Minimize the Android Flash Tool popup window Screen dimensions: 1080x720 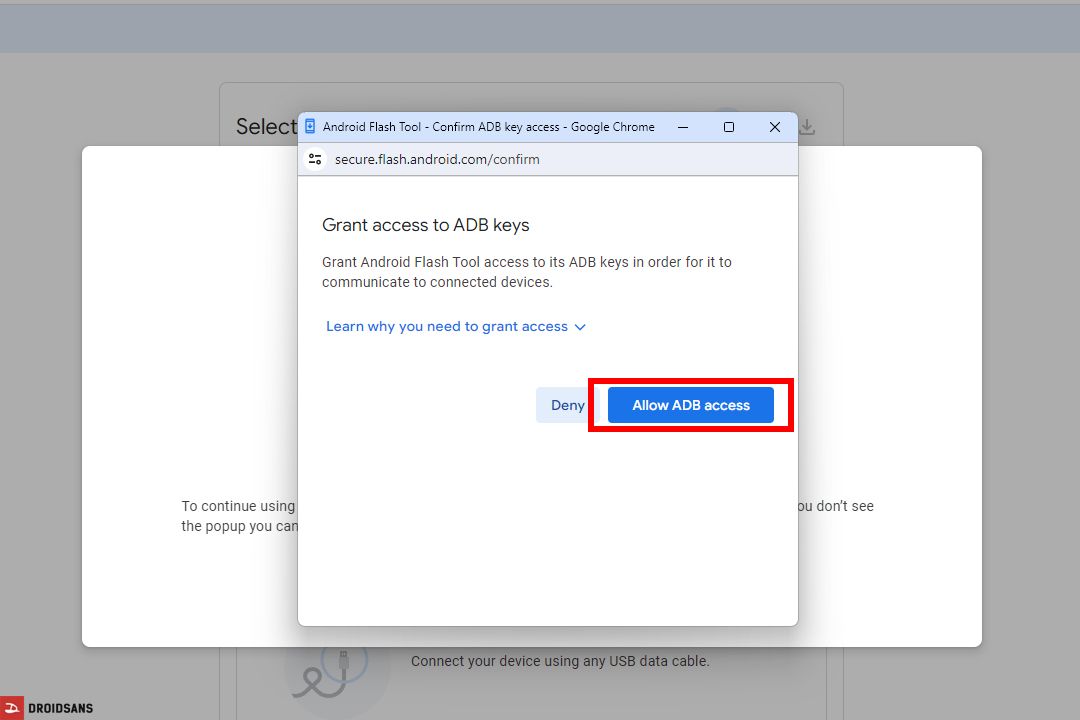pyautogui.click(x=682, y=127)
